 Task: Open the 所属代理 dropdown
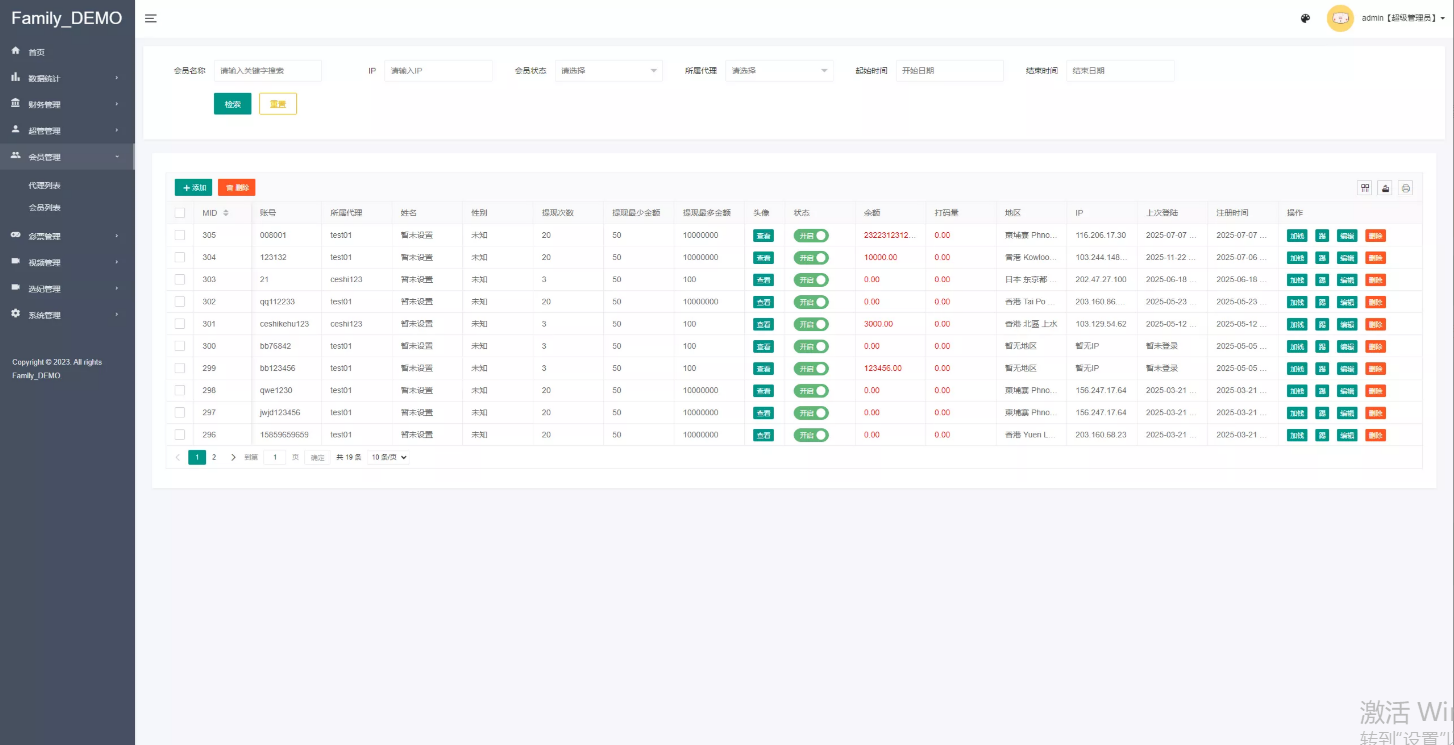coord(779,71)
